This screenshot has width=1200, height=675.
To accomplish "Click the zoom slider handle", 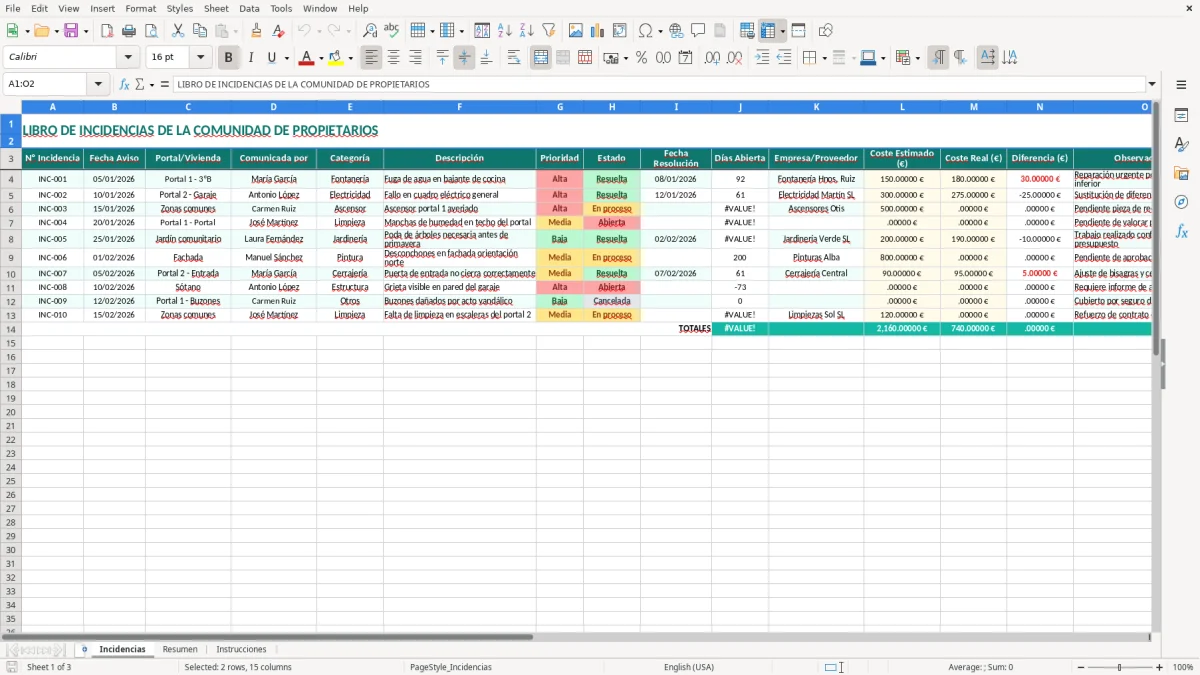I will (1120, 667).
